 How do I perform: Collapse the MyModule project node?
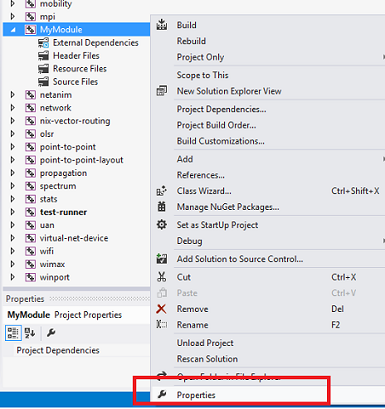tap(13, 30)
